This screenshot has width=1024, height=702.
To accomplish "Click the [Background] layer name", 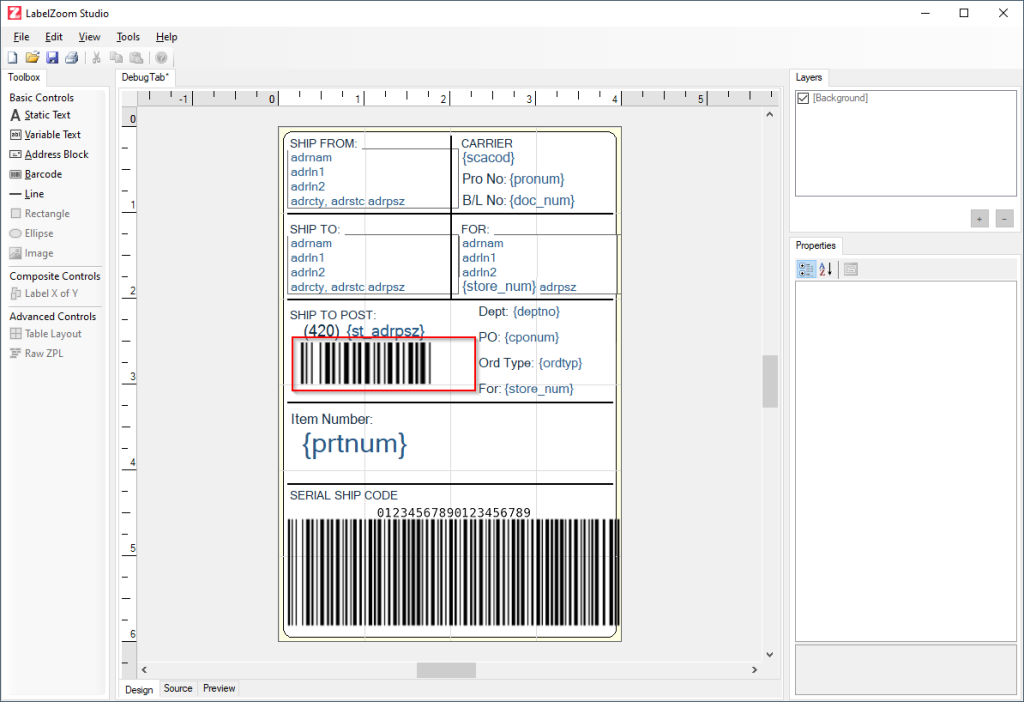I will coord(840,98).
